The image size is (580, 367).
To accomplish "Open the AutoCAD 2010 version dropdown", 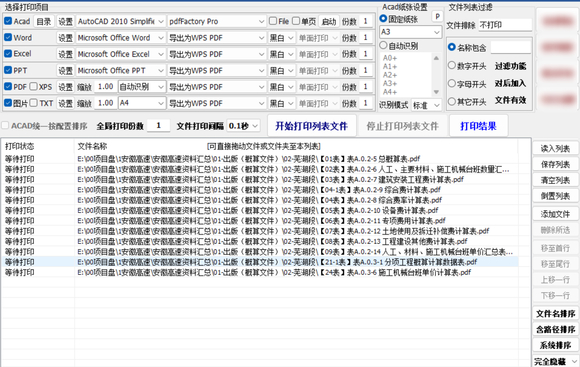I will [x=121, y=21].
